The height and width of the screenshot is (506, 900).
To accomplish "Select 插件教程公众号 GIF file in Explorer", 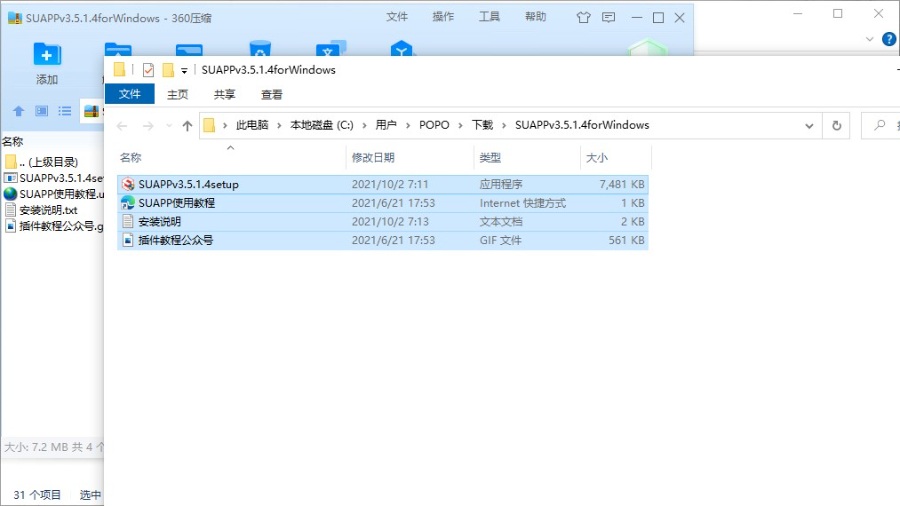I will pos(383,240).
